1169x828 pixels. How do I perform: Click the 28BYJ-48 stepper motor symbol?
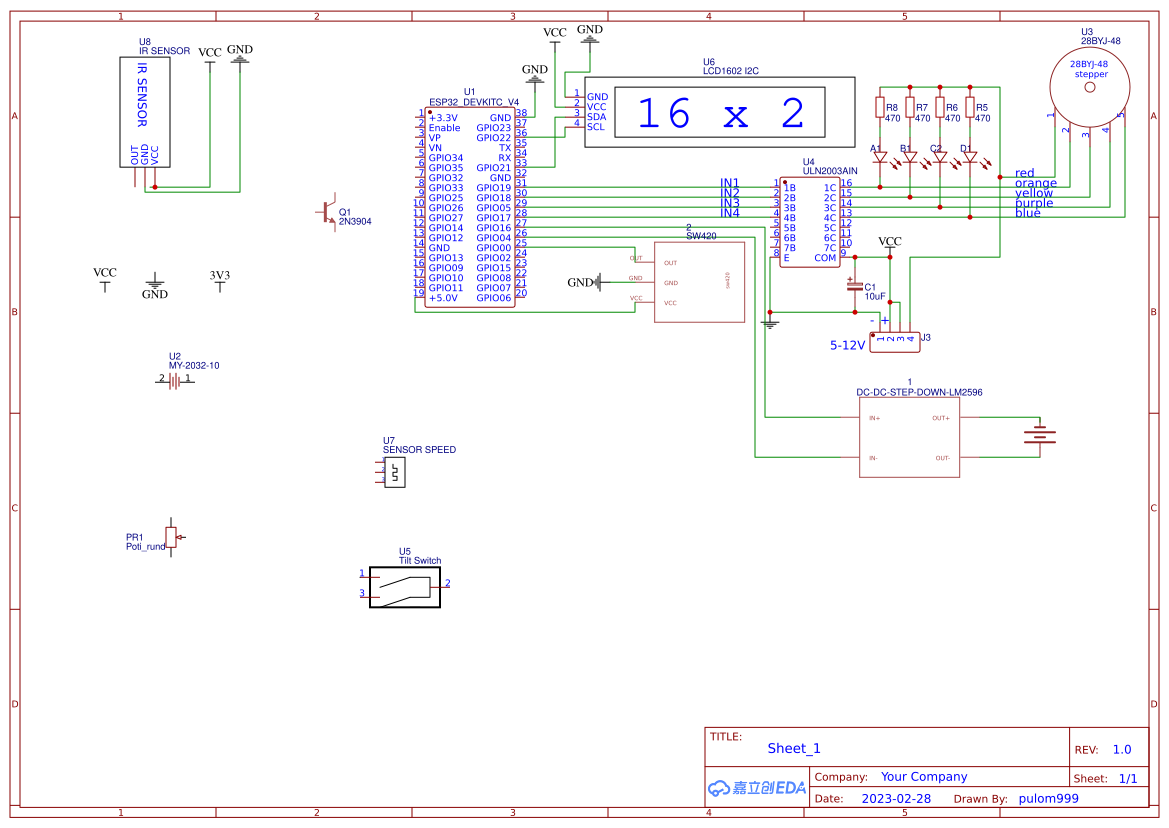point(1089,85)
